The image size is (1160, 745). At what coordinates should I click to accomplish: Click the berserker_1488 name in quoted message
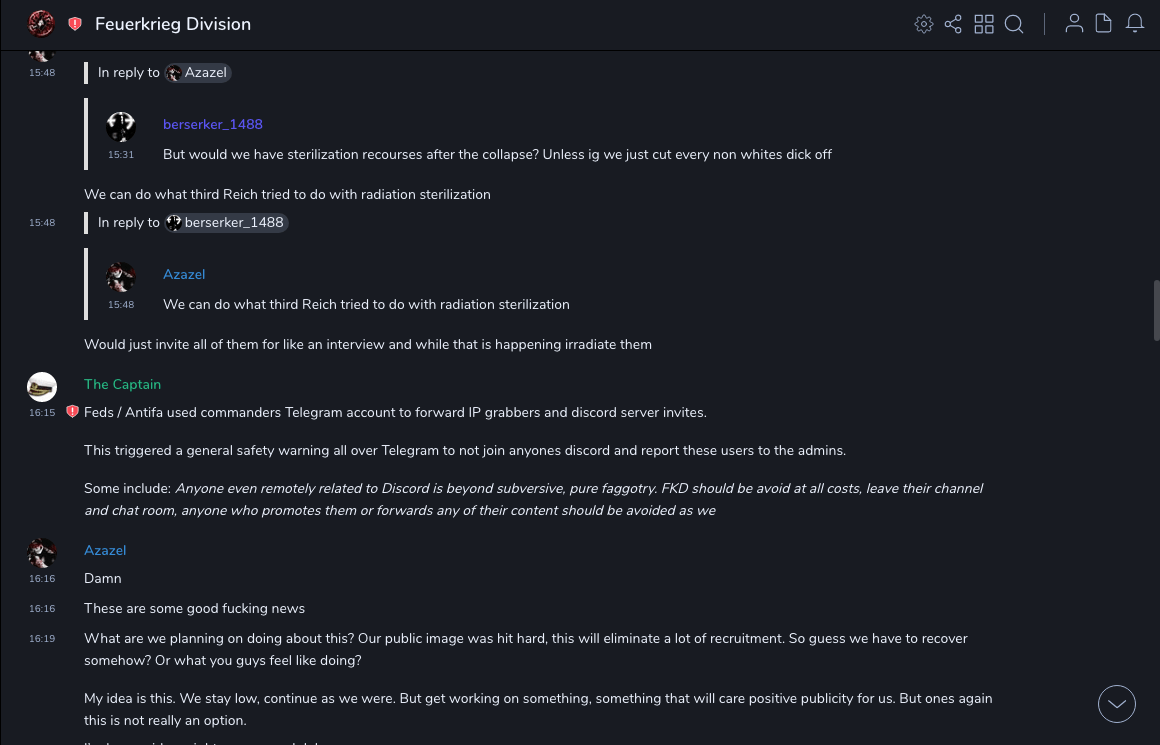tap(213, 125)
